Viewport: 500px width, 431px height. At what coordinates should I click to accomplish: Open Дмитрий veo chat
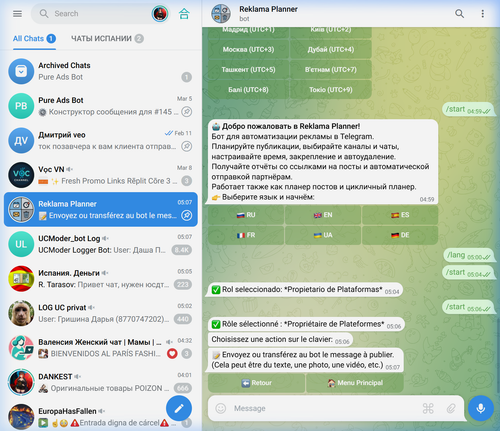tap(100, 140)
